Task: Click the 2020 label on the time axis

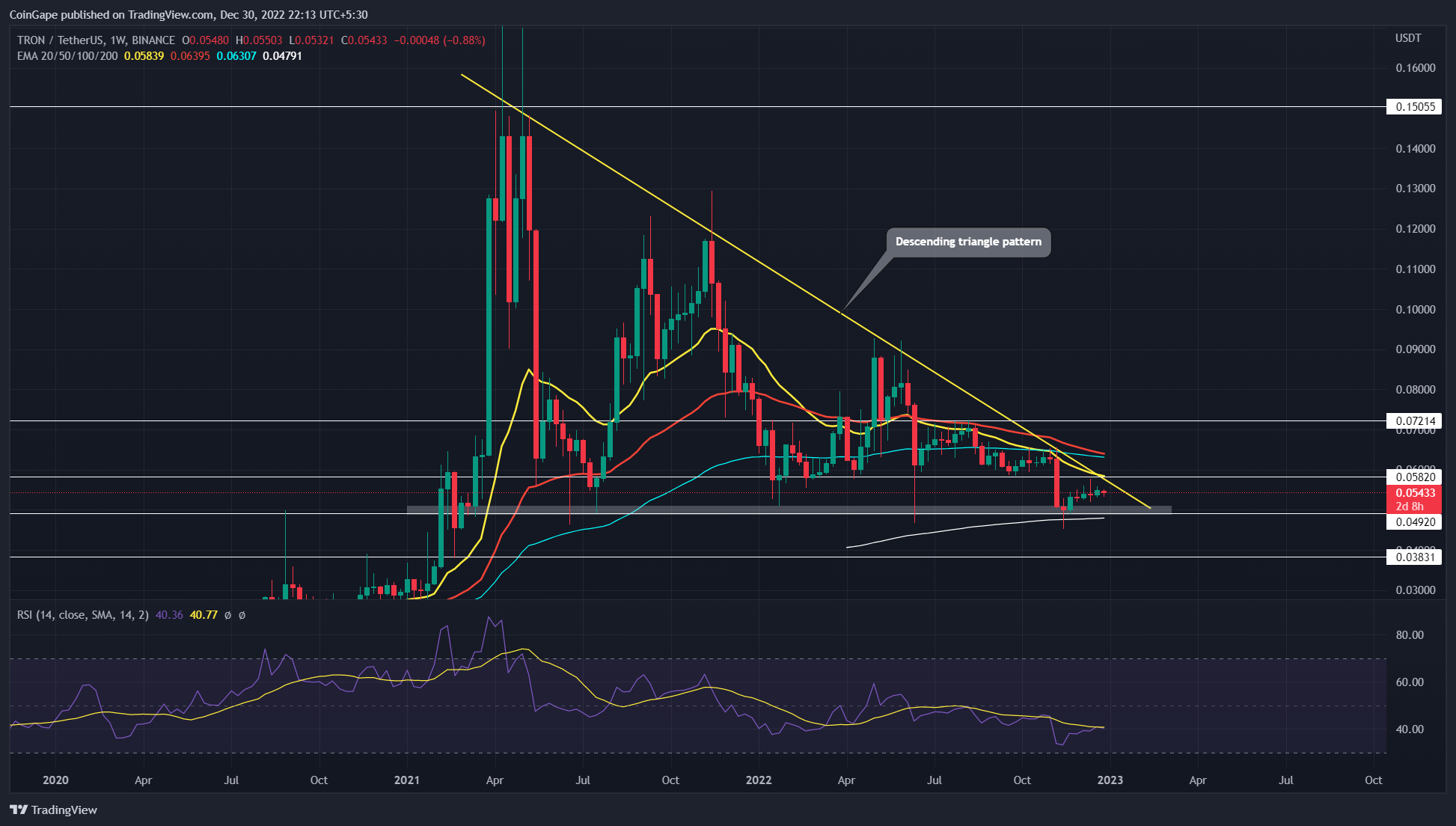Action: pos(55,780)
